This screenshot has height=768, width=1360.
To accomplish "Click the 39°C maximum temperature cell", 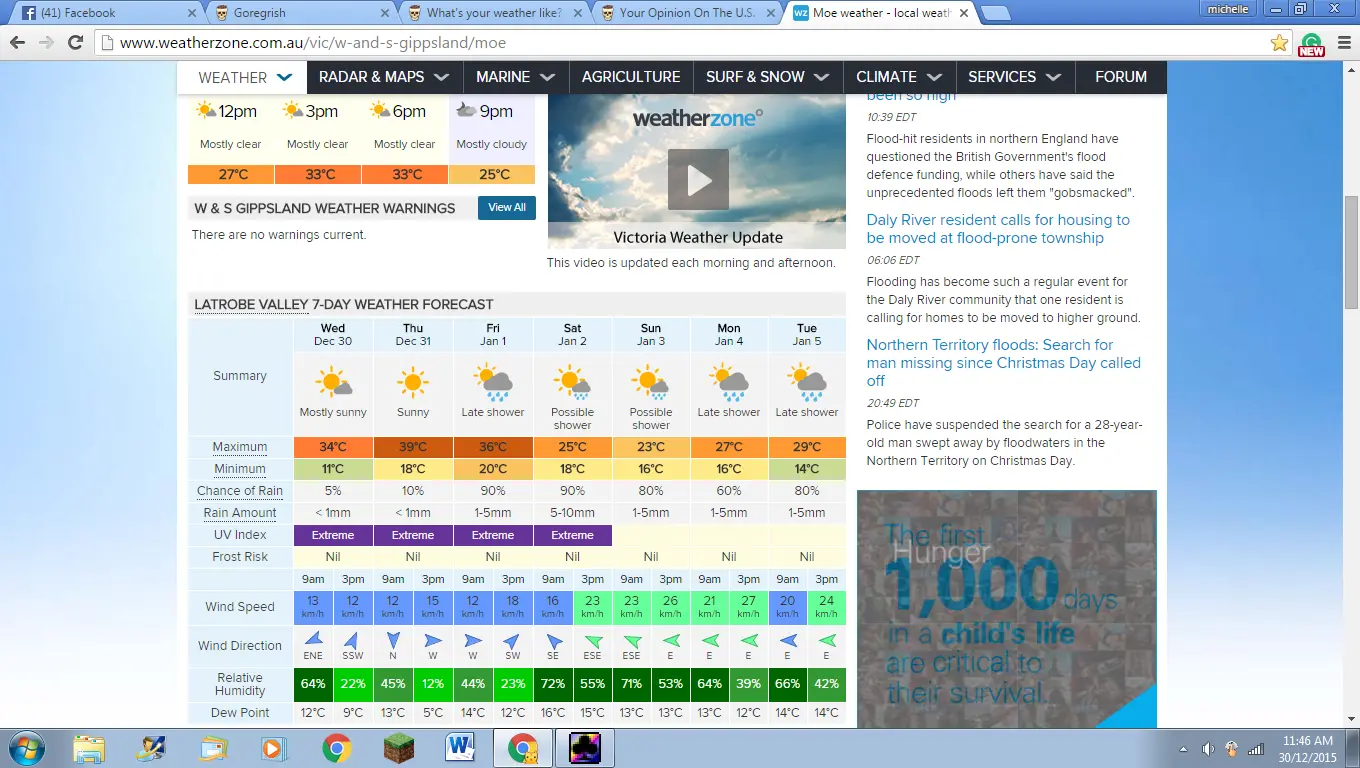I will 413,447.
